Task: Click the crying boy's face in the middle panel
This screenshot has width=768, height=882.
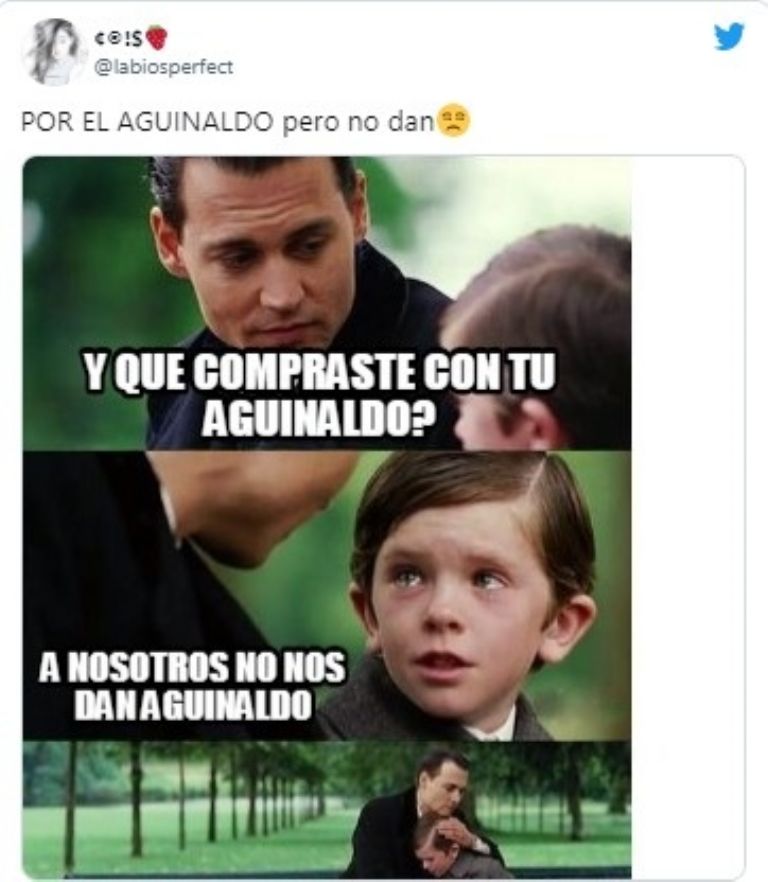Action: pos(471,595)
